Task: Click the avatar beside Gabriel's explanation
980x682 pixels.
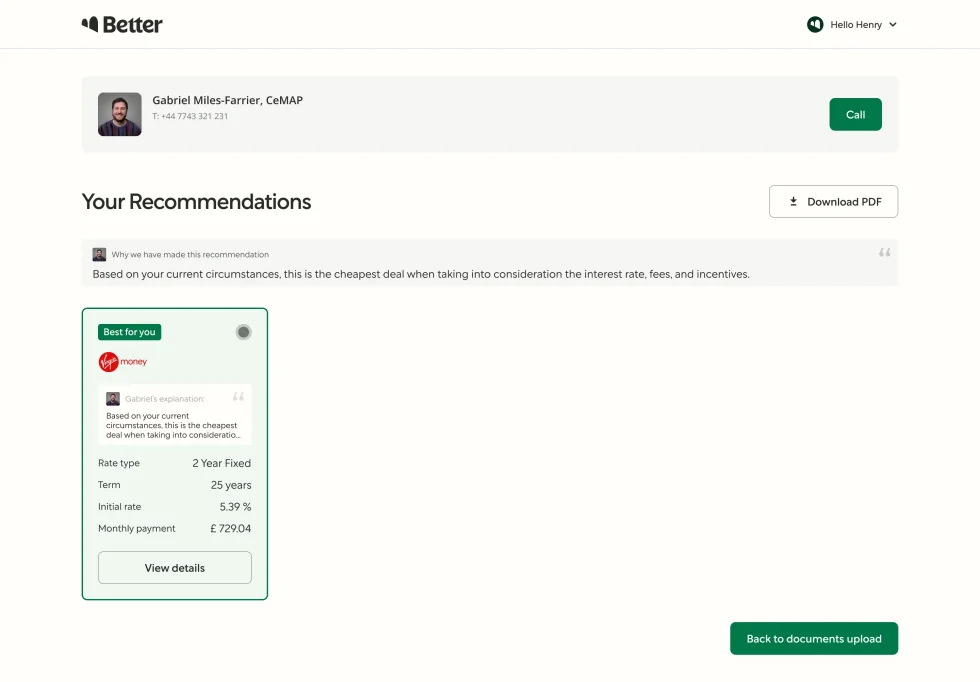Action: [x=112, y=399]
